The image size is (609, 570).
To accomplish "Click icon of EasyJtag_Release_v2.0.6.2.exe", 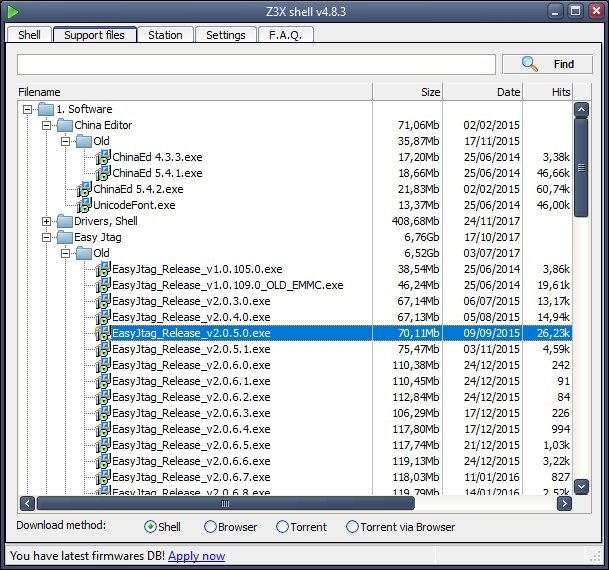I will point(103,397).
